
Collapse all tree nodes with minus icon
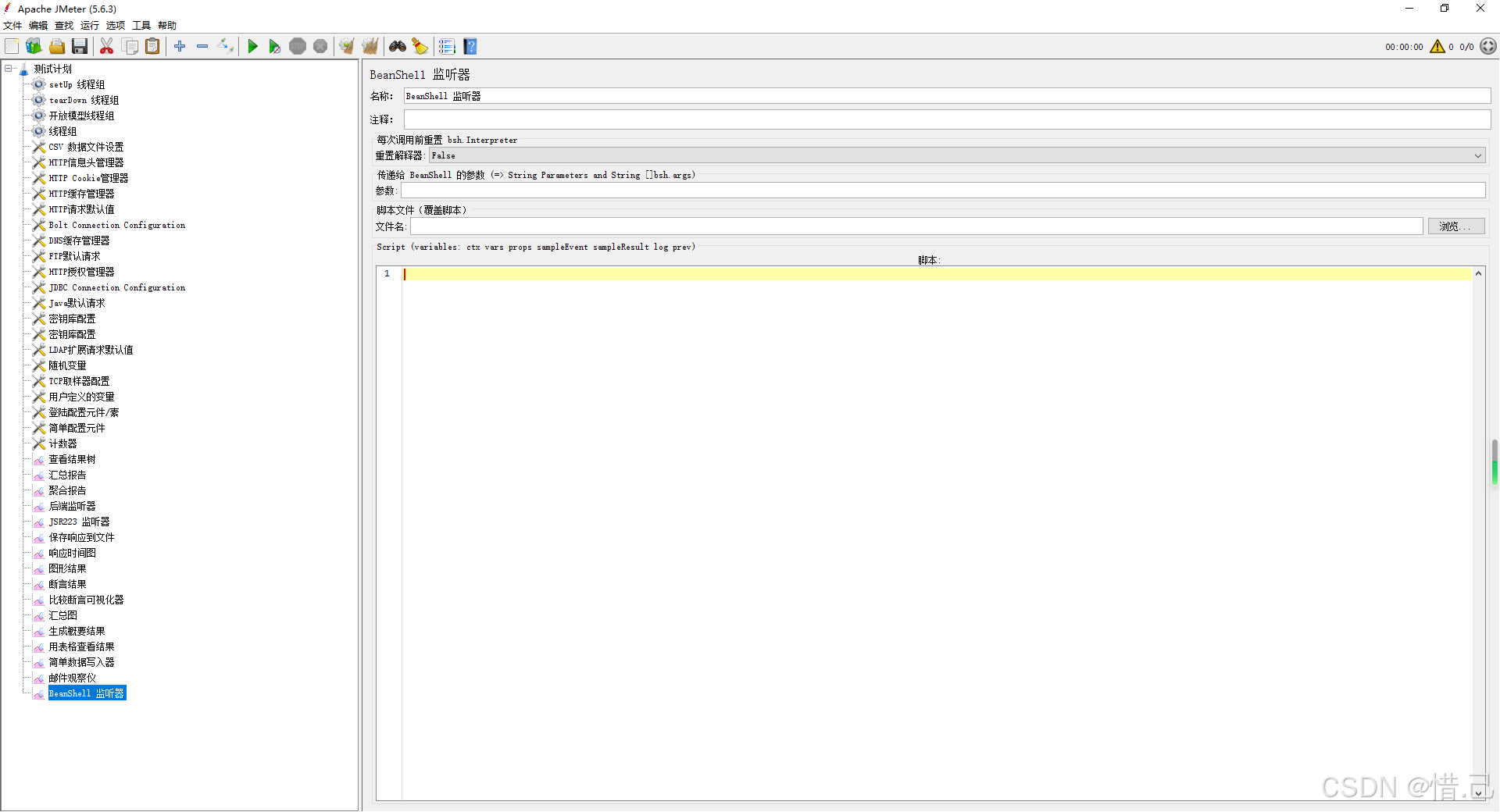pyautogui.click(x=202, y=47)
